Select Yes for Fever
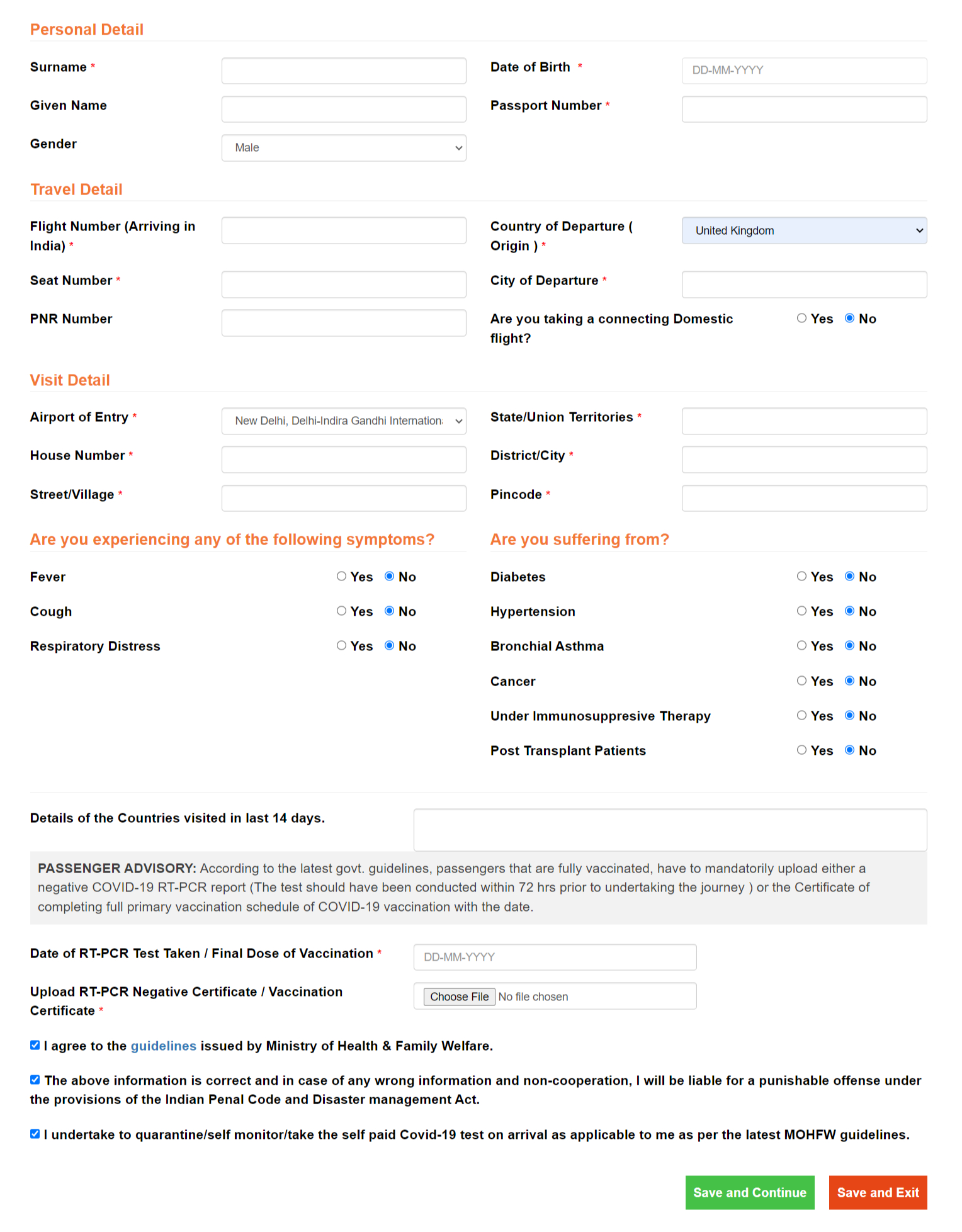This screenshot has width=962, height=1232. [x=341, y=577]
